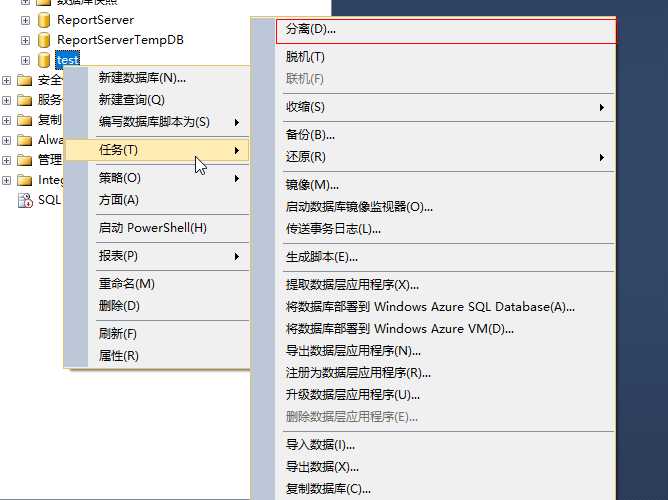The height and width of the screenshot is (500, 668).
Task: Deploy database to Windows Azure SQL Database(A)...
Action: [434, 307]
